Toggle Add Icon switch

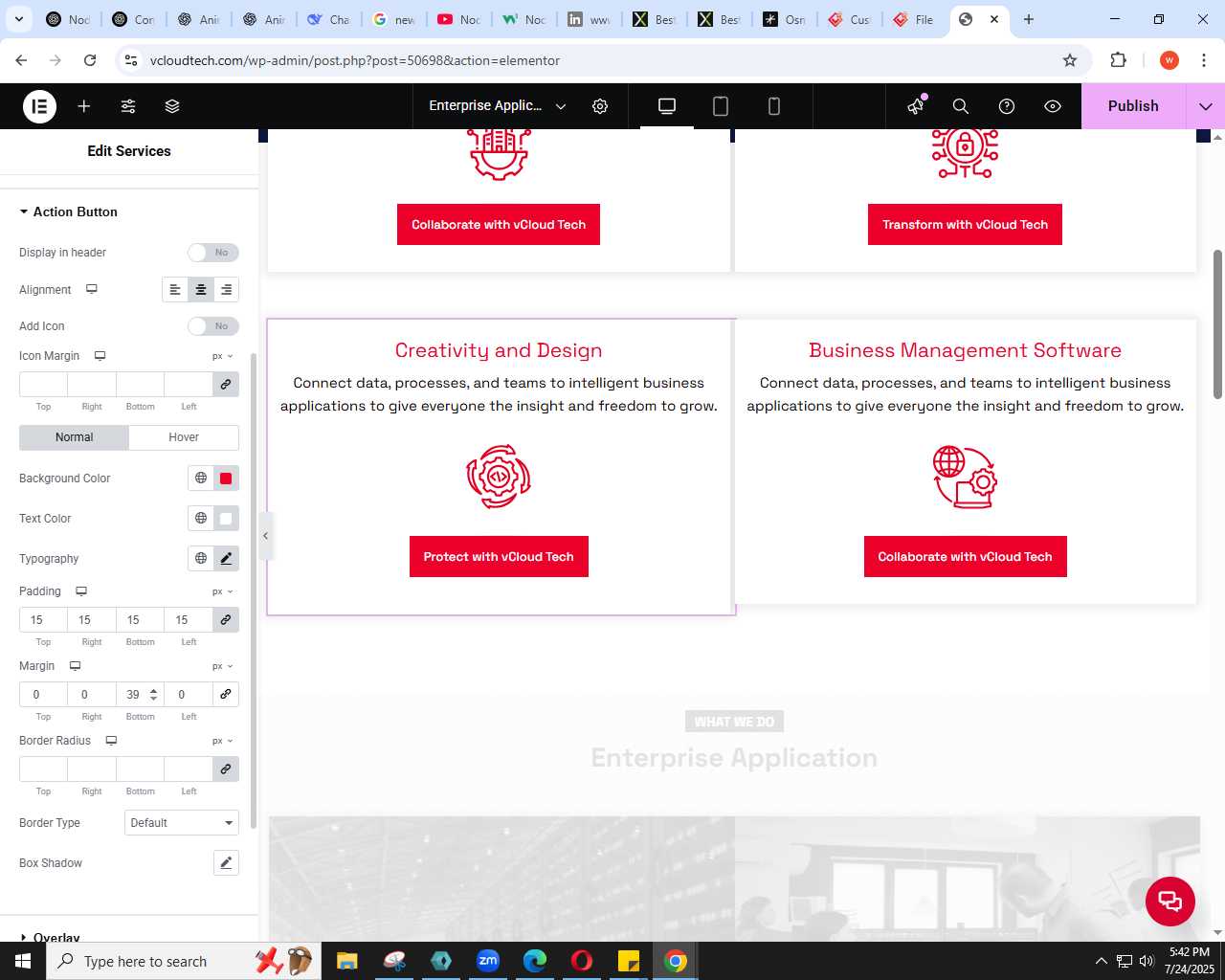213,326
